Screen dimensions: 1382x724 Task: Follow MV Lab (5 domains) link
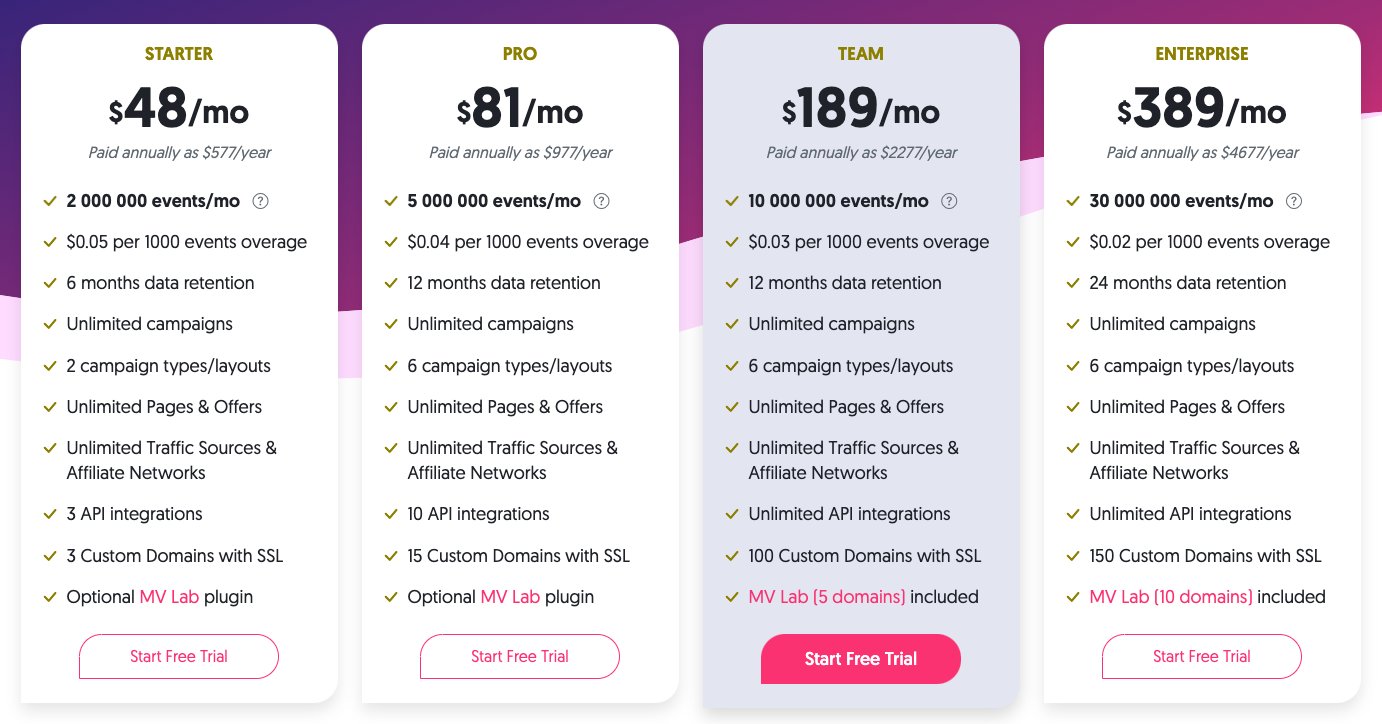[x=827, y=597]
